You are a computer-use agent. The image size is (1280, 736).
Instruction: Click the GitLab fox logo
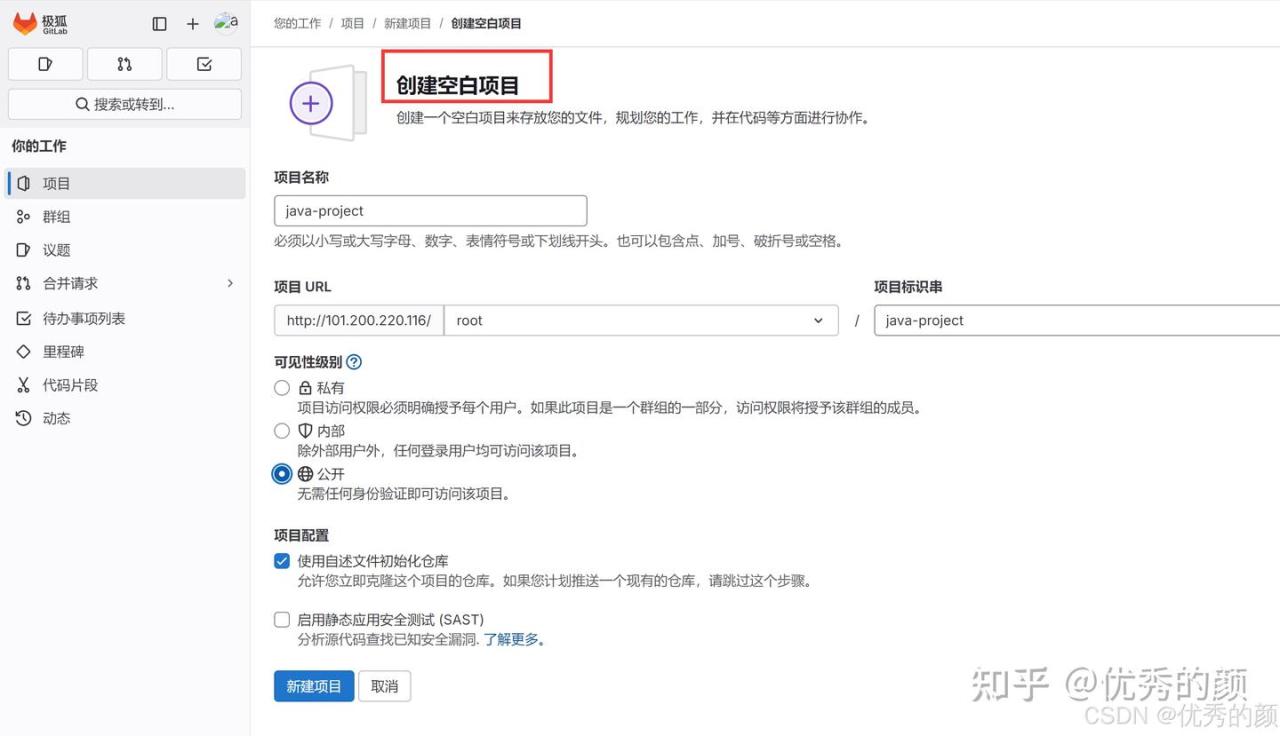point(25,24)
